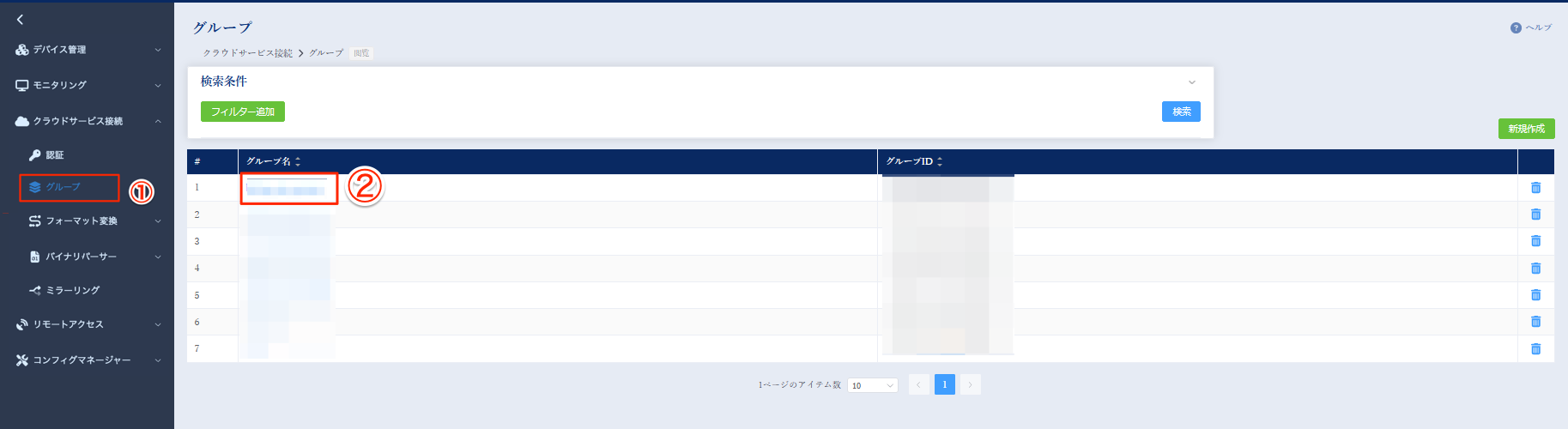
Task: Collapse the sidebar with the back arrow
Action: [20, 19]
